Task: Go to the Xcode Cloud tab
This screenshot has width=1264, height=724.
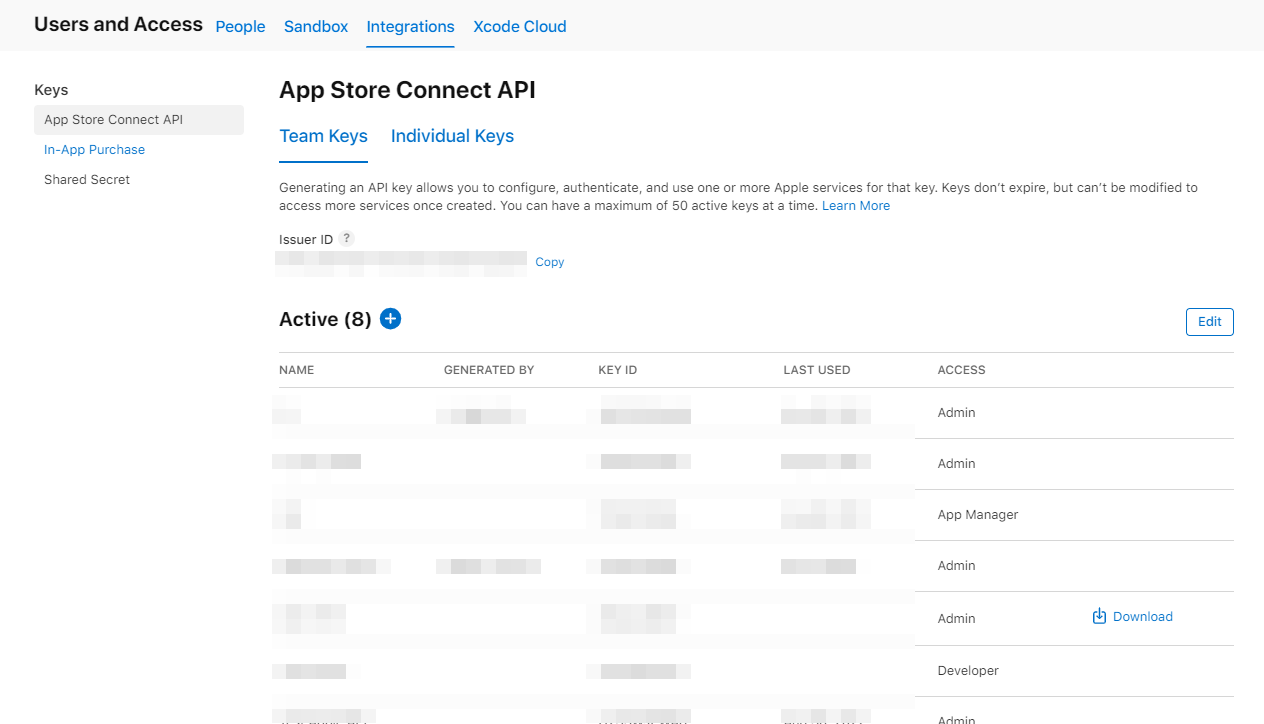Action: coord(519,27)
